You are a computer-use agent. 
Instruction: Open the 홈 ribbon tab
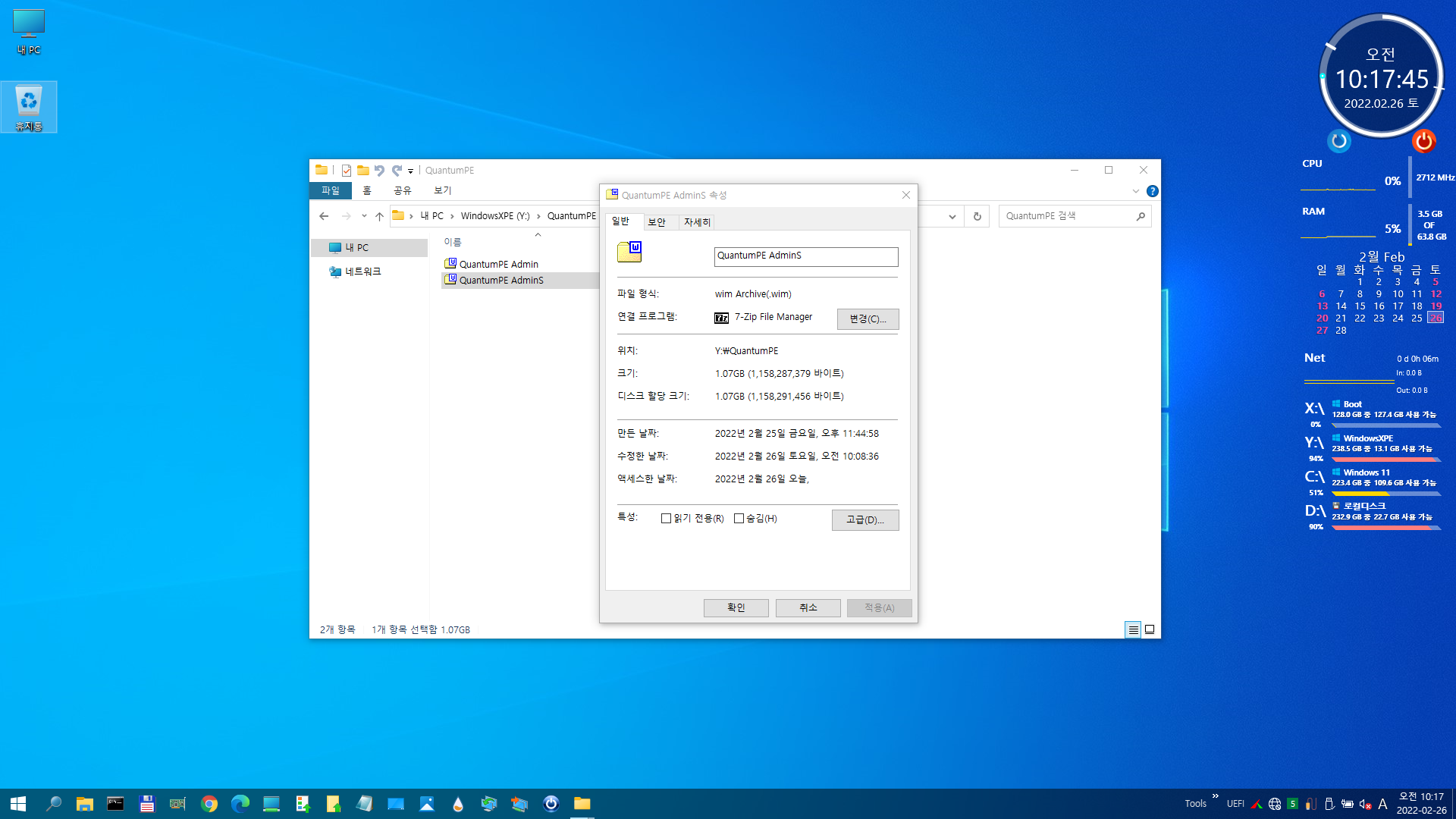(x=367, y=190)
